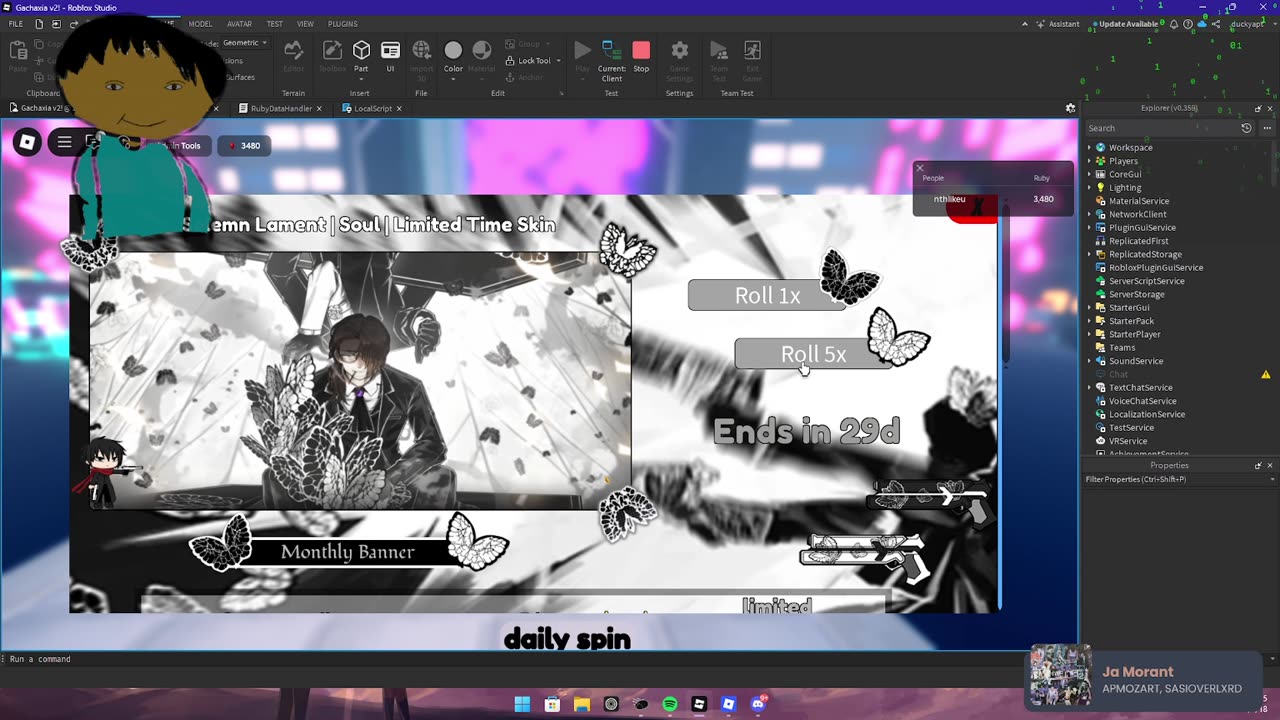Click the Explorer filter history icon
The width and height of the screenshot is (1280, 720).
[x=1246, y=128]
